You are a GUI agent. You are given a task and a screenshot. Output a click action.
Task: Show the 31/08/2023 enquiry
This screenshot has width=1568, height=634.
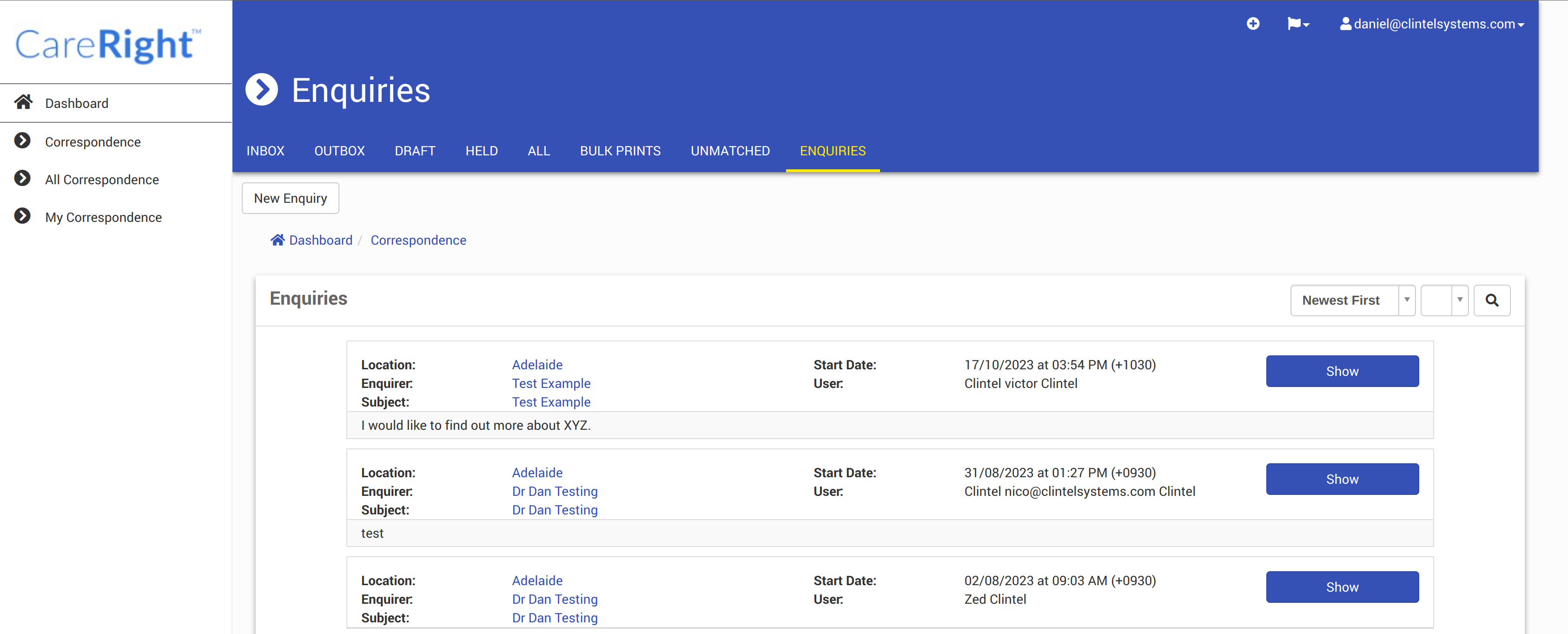(x=1342, y=479)
